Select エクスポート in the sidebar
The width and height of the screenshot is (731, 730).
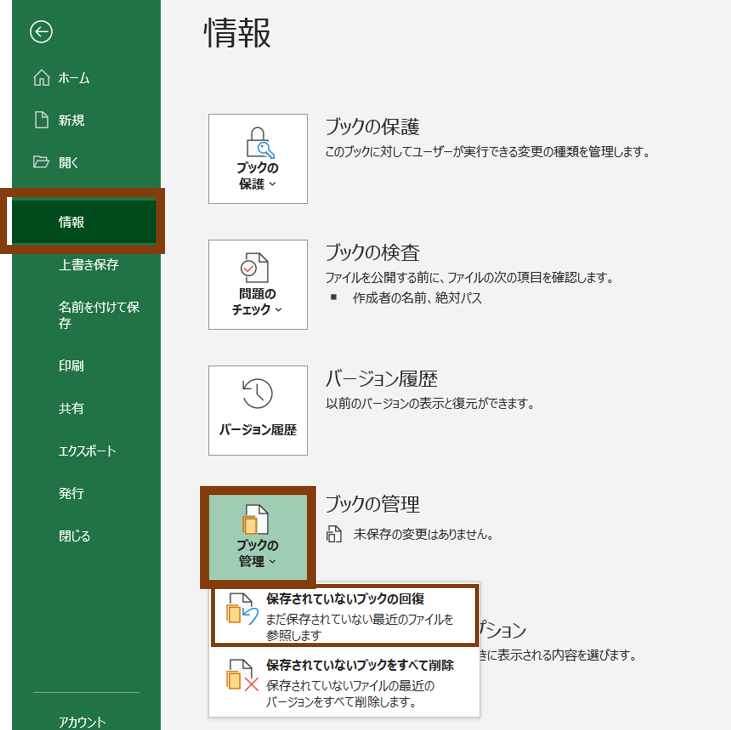[x=87, y=451]
